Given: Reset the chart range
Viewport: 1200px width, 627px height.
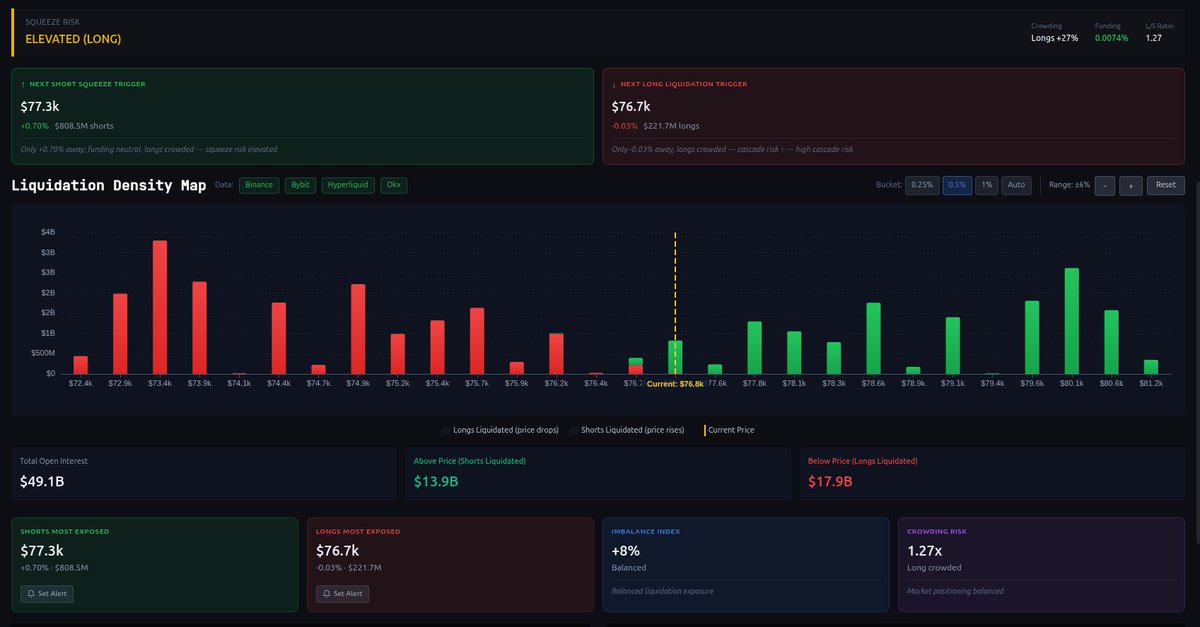Looking at the screenshot, I should [1166, 185].
